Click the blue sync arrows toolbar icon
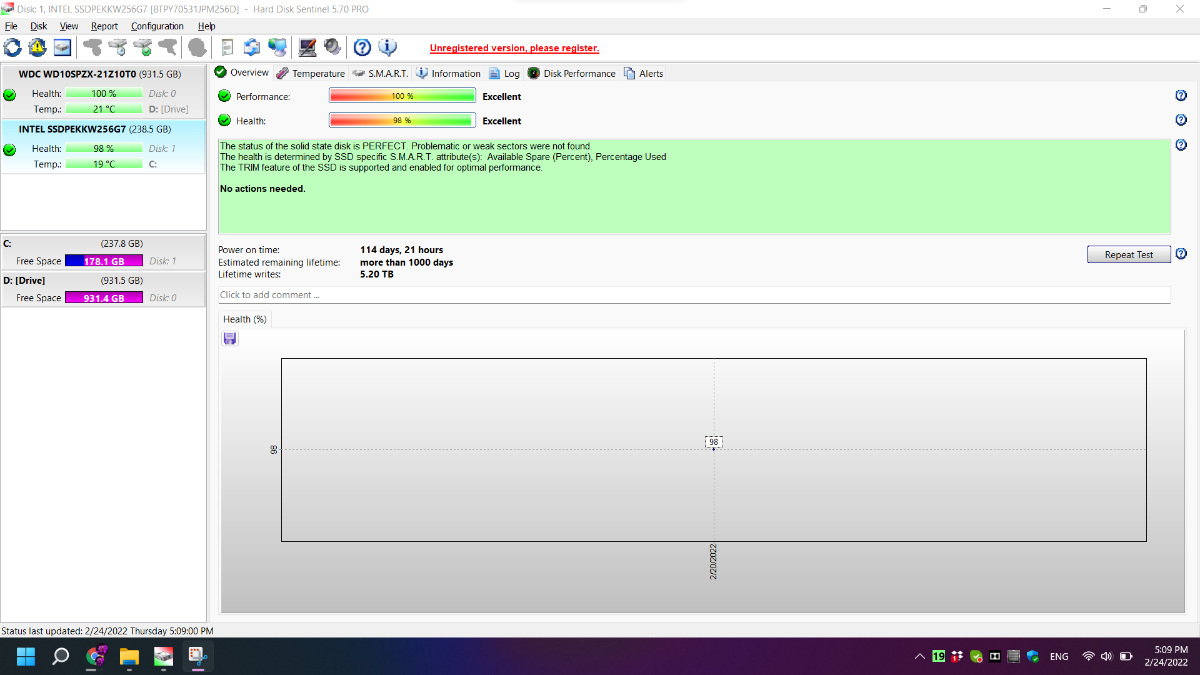The width and height of the screenshot is (1200, 675). point(252,47)
